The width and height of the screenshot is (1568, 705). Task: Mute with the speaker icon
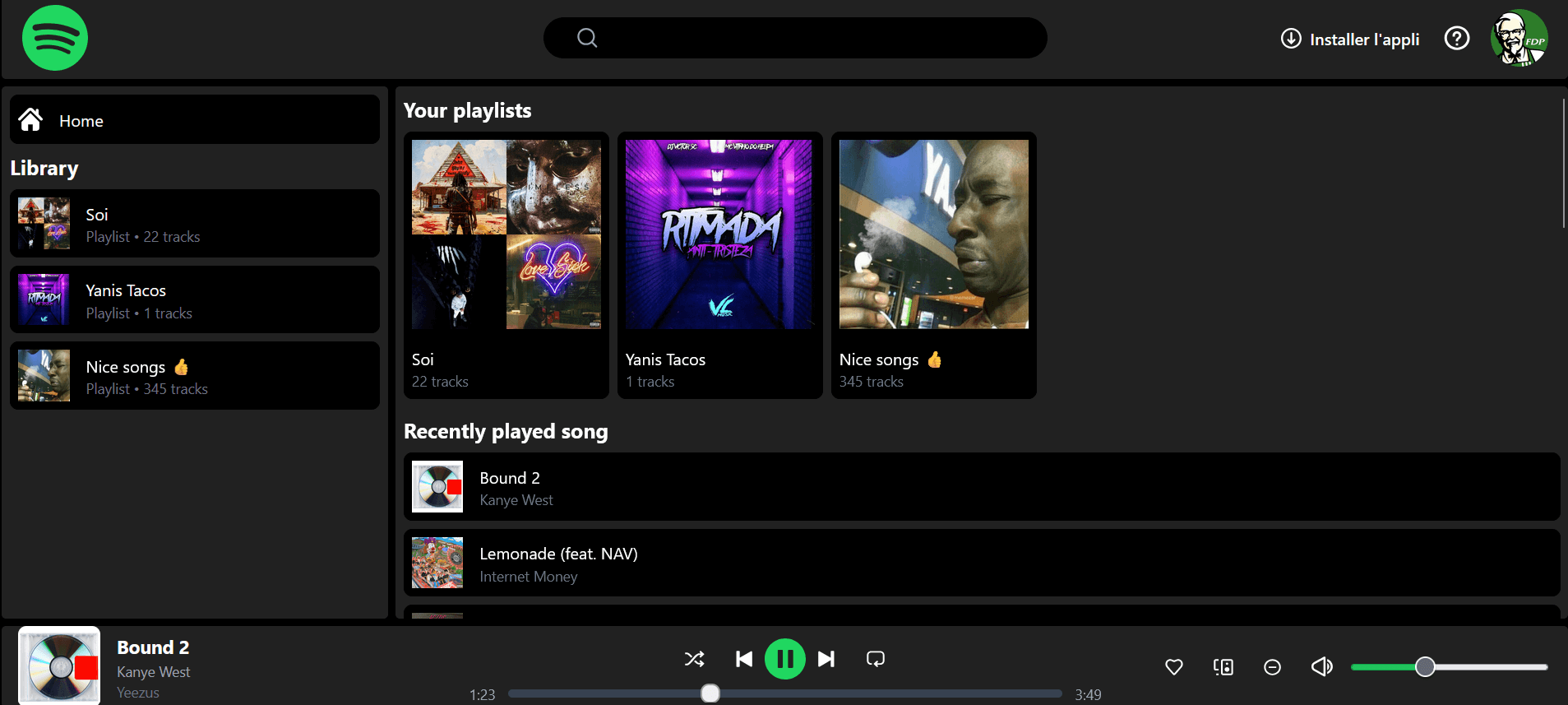click(x=1322, y=666)
